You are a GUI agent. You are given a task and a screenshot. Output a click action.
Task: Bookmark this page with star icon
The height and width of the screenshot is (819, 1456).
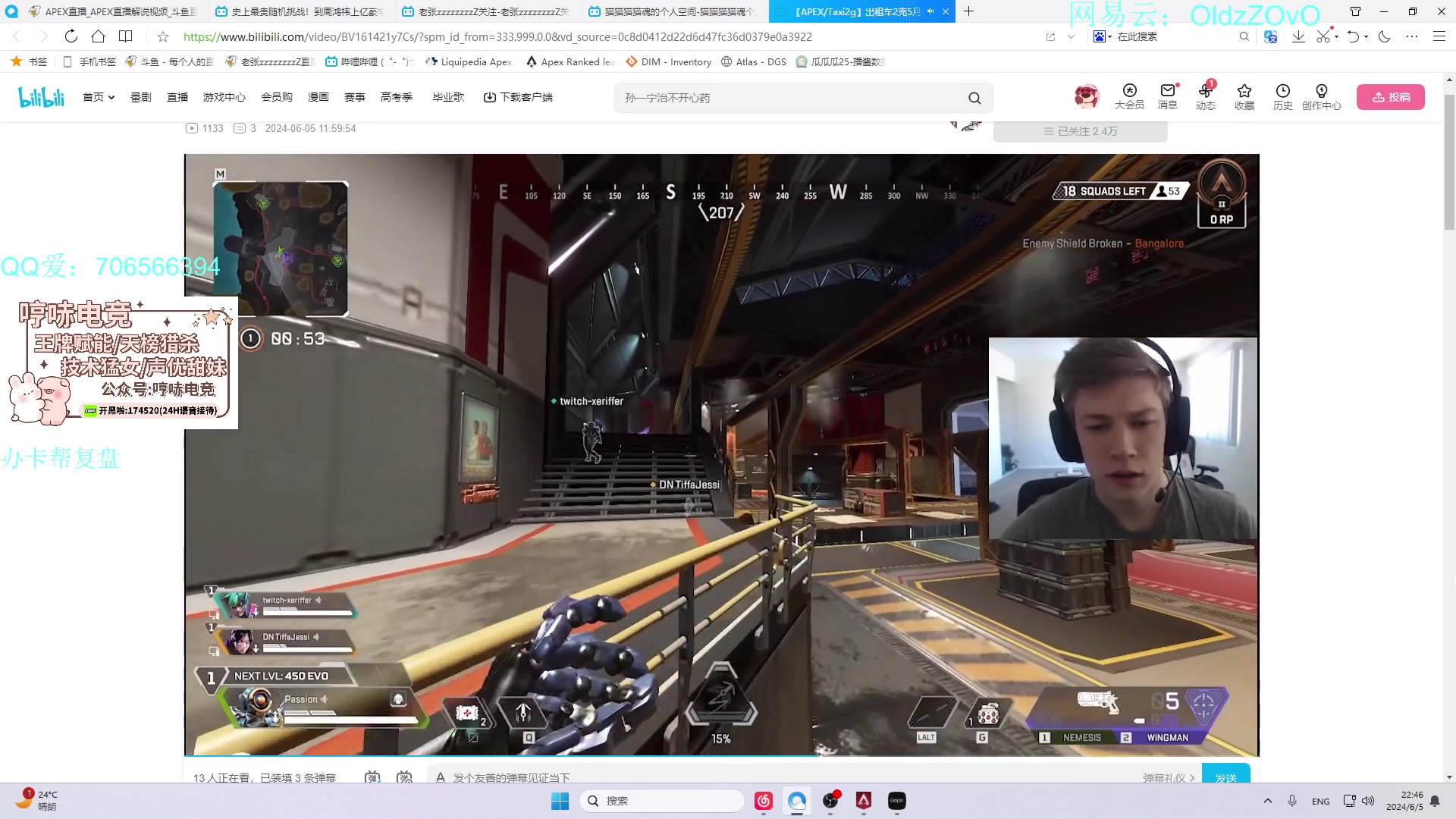(163, 36)
